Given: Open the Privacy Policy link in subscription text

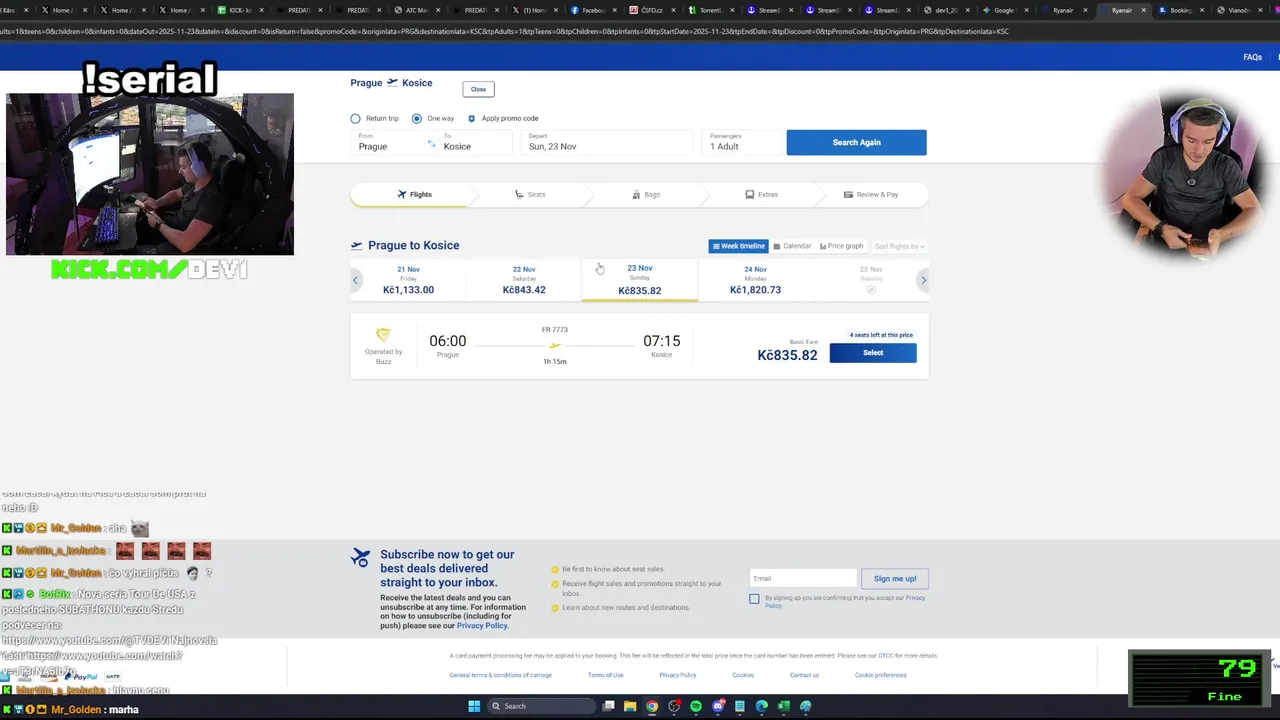Looking at the screenshot, I should 482,625.
